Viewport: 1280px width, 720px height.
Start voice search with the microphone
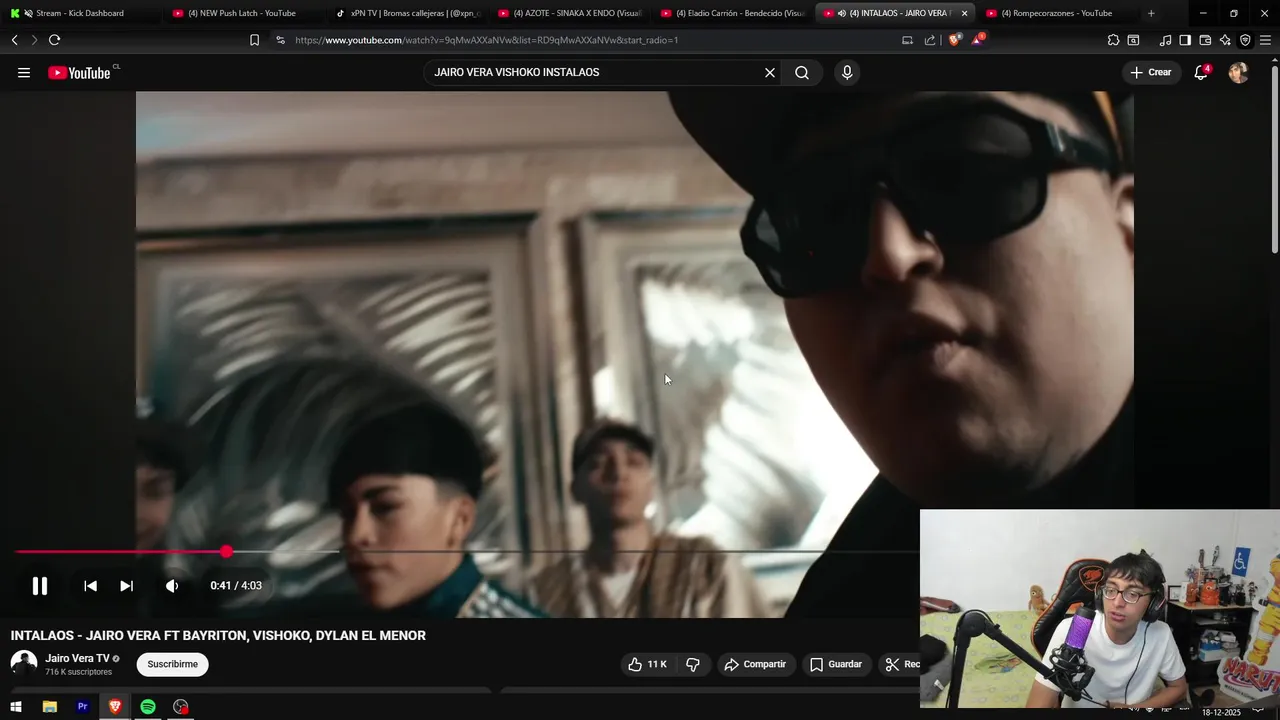click(x=847, y=72)
